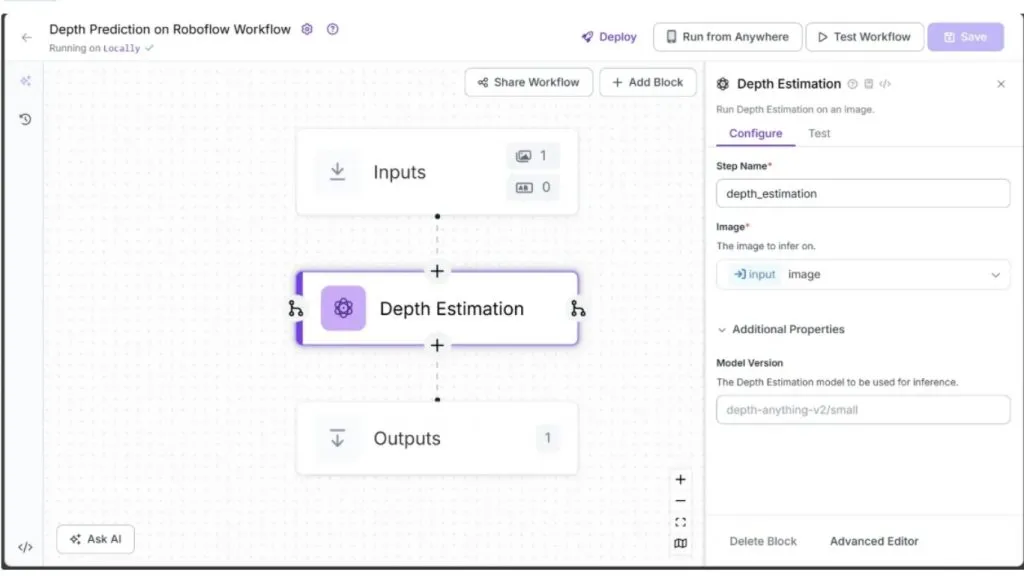Open docs icon beside Depth Estimation title
This screenshot has width=1024, height=576.
click(x=869, y=84)
